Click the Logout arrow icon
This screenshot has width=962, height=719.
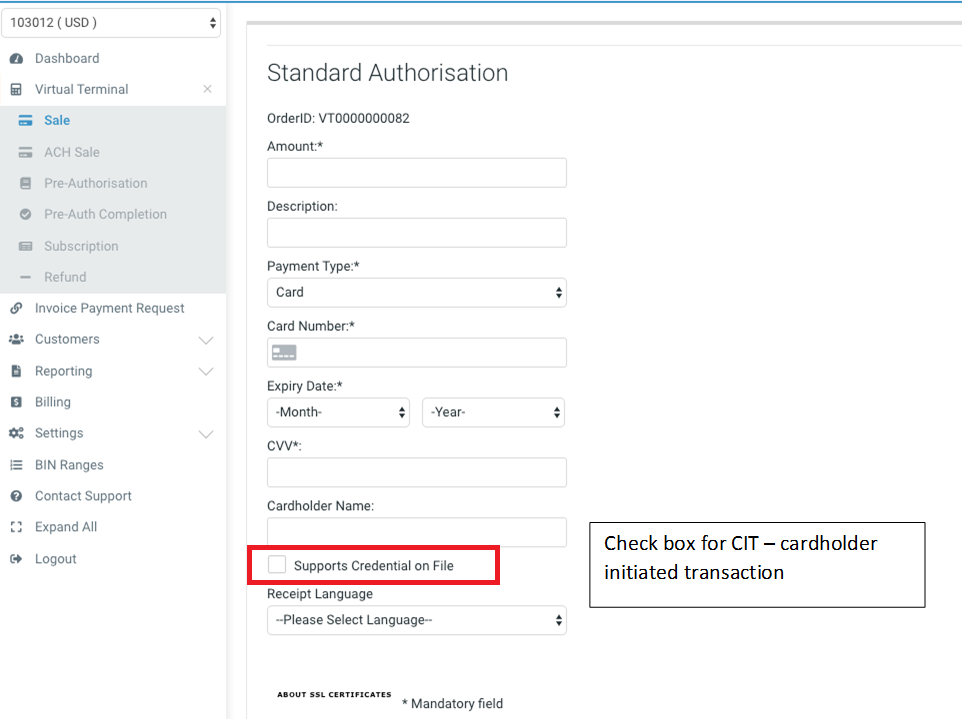click(16, 559)
